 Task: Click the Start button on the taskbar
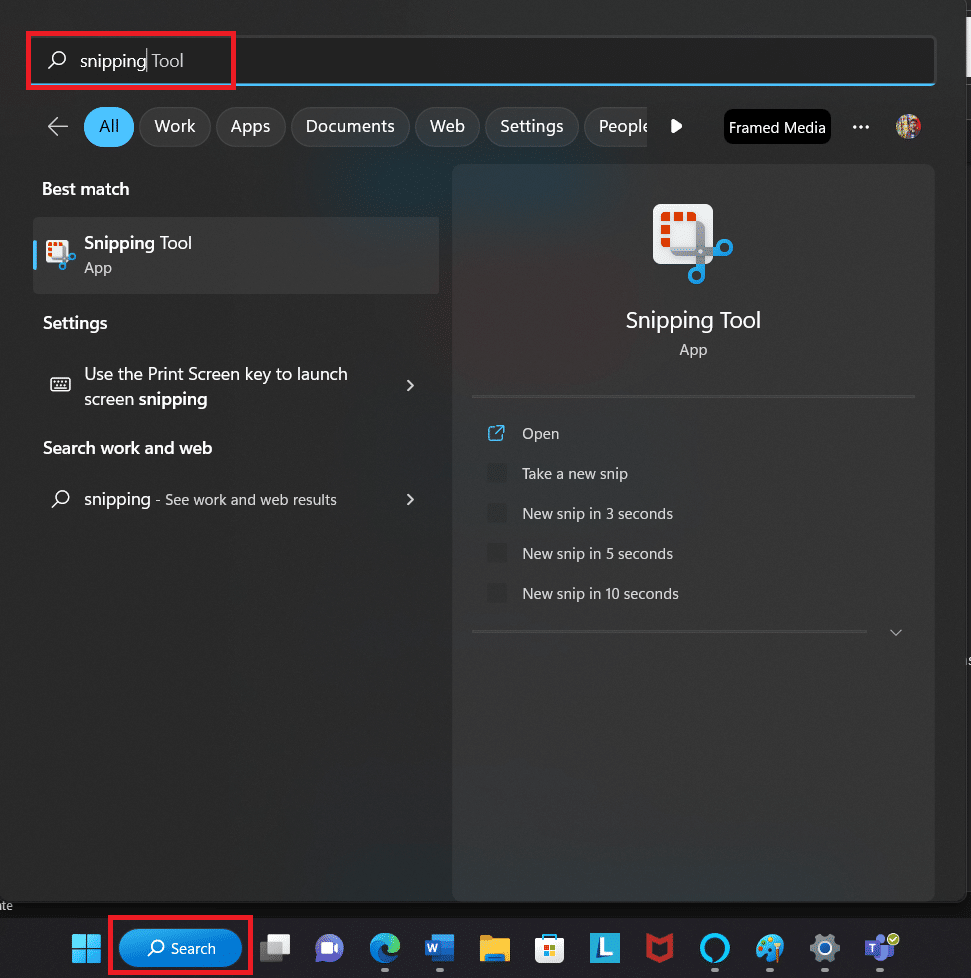coord(86,948)
